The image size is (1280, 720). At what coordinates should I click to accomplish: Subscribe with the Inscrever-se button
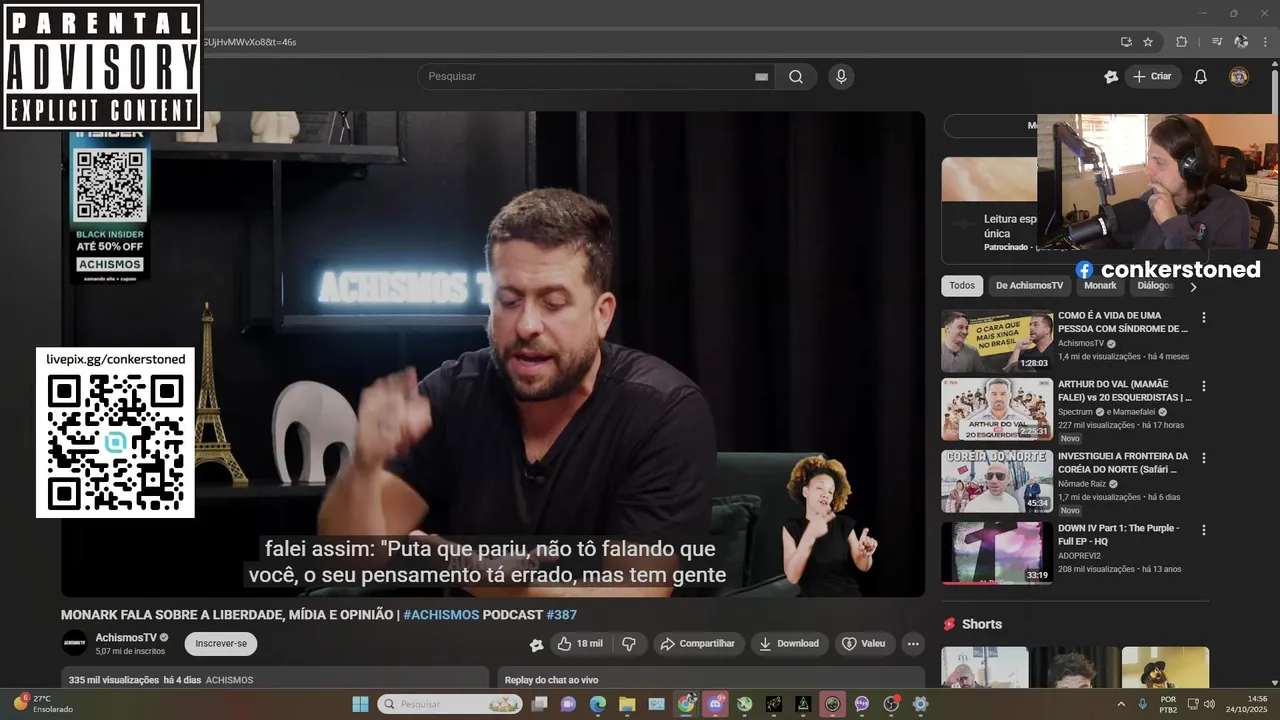221,644
